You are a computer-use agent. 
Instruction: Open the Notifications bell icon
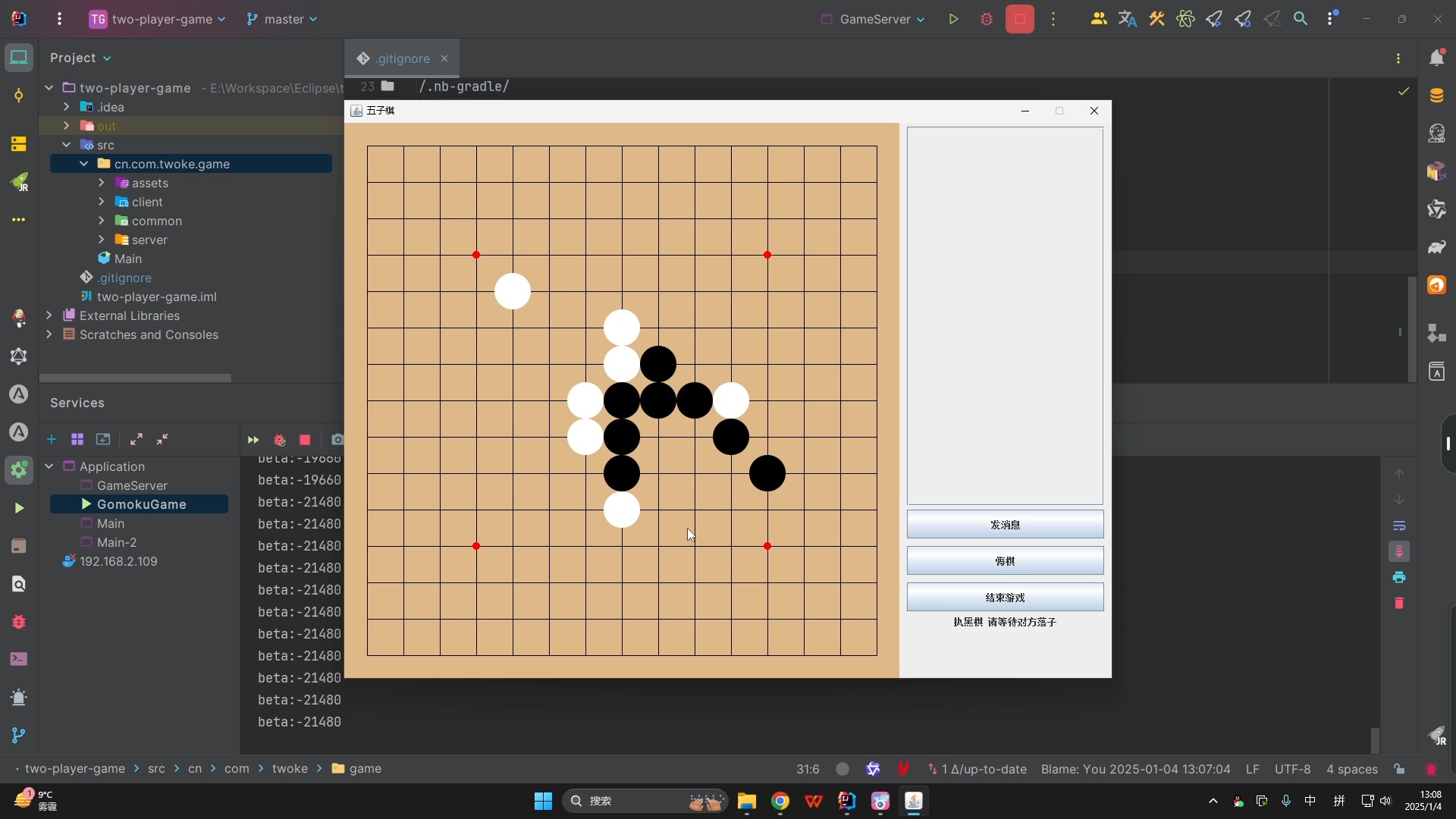(x=1436, y=58)
